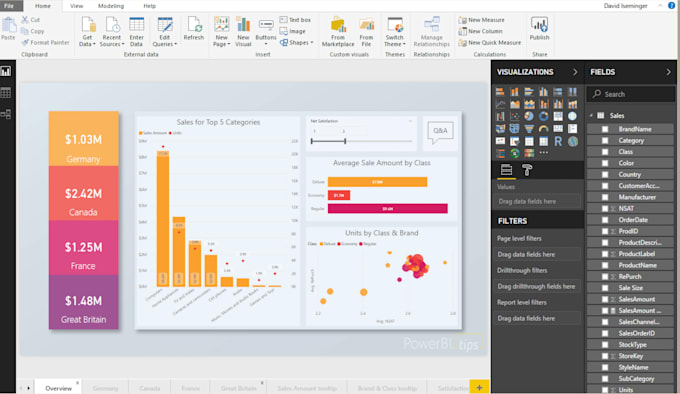Select the pie chart visual
This screenshot has width=680, height=394.
click(x=529, y=116)
